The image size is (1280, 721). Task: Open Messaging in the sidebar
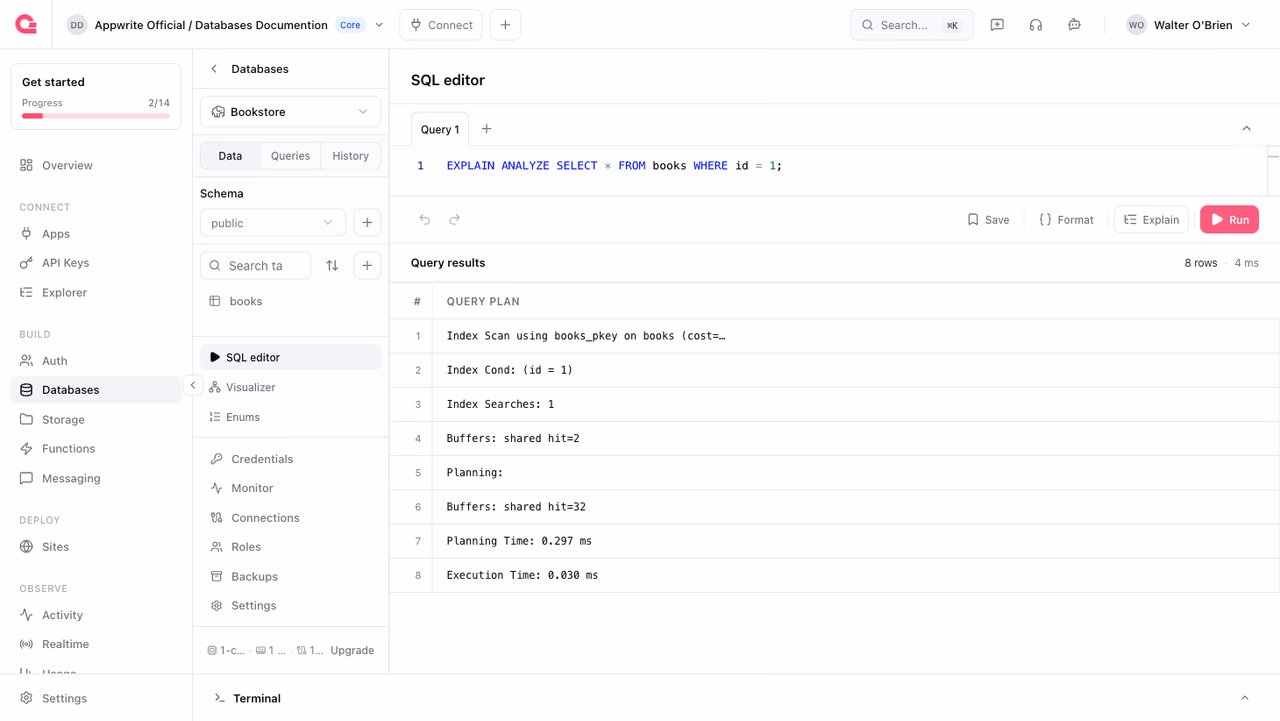click(x=96, y=479)
